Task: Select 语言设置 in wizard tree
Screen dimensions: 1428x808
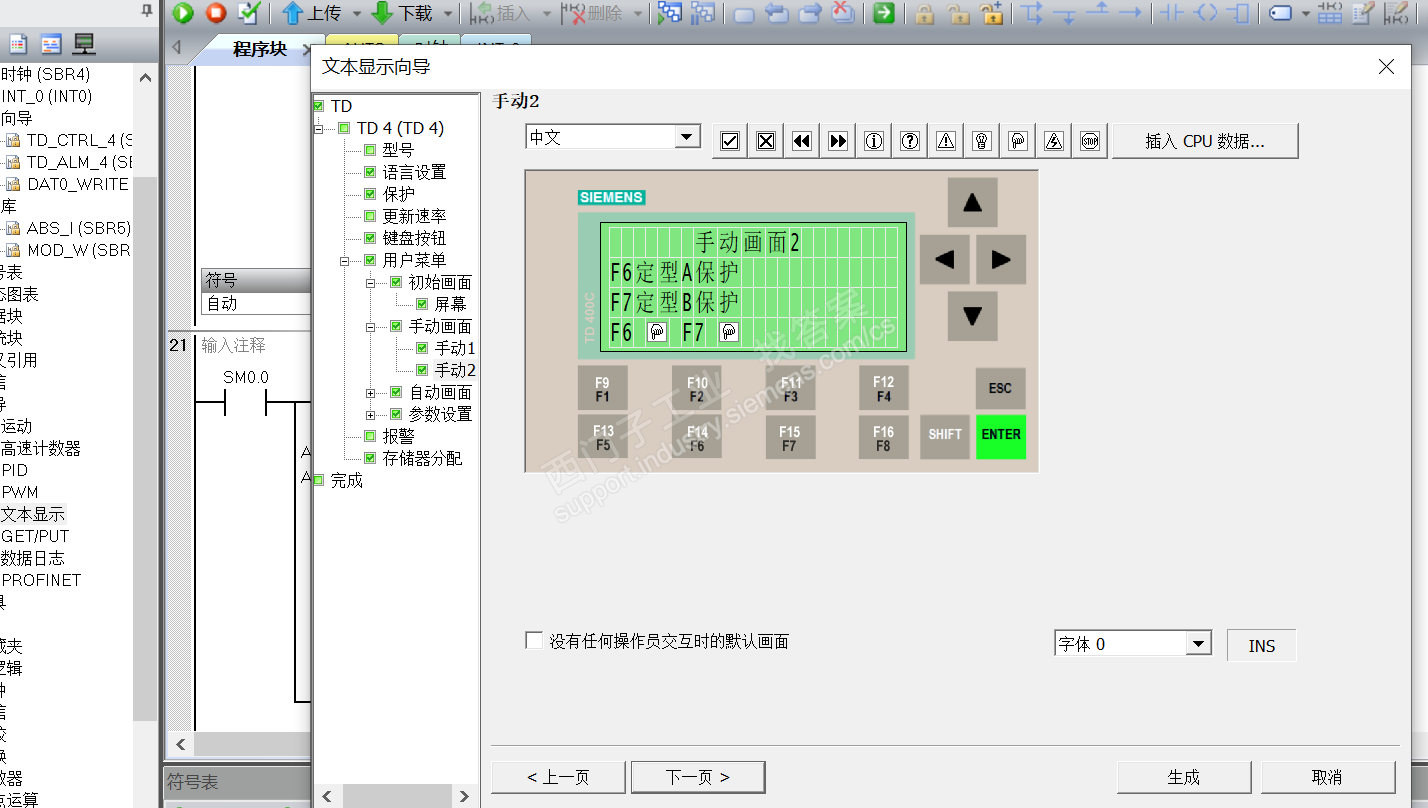Action: pyautogui.click(x=414, y=172)
